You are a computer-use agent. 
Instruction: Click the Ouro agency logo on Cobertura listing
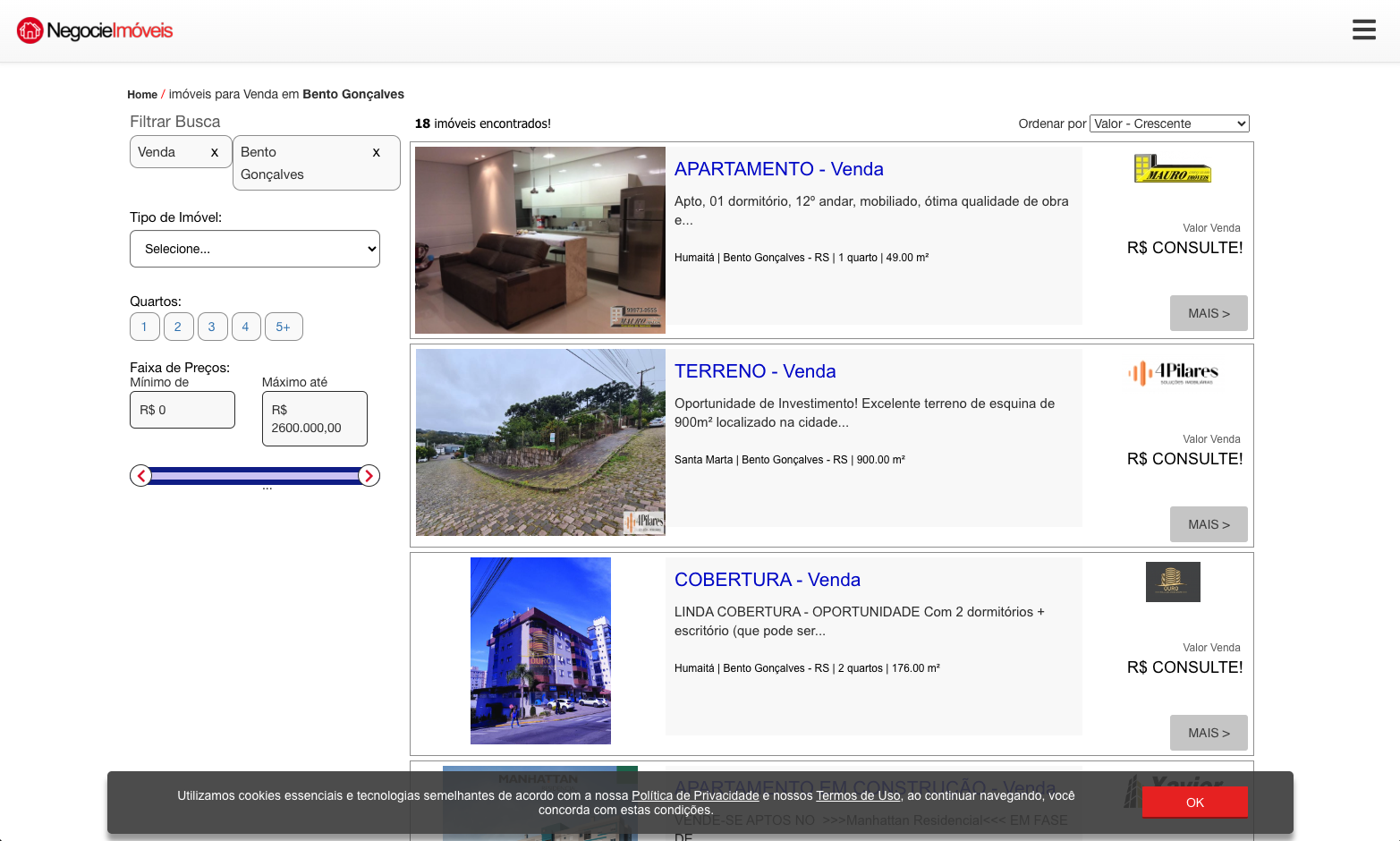[1172, 582]
